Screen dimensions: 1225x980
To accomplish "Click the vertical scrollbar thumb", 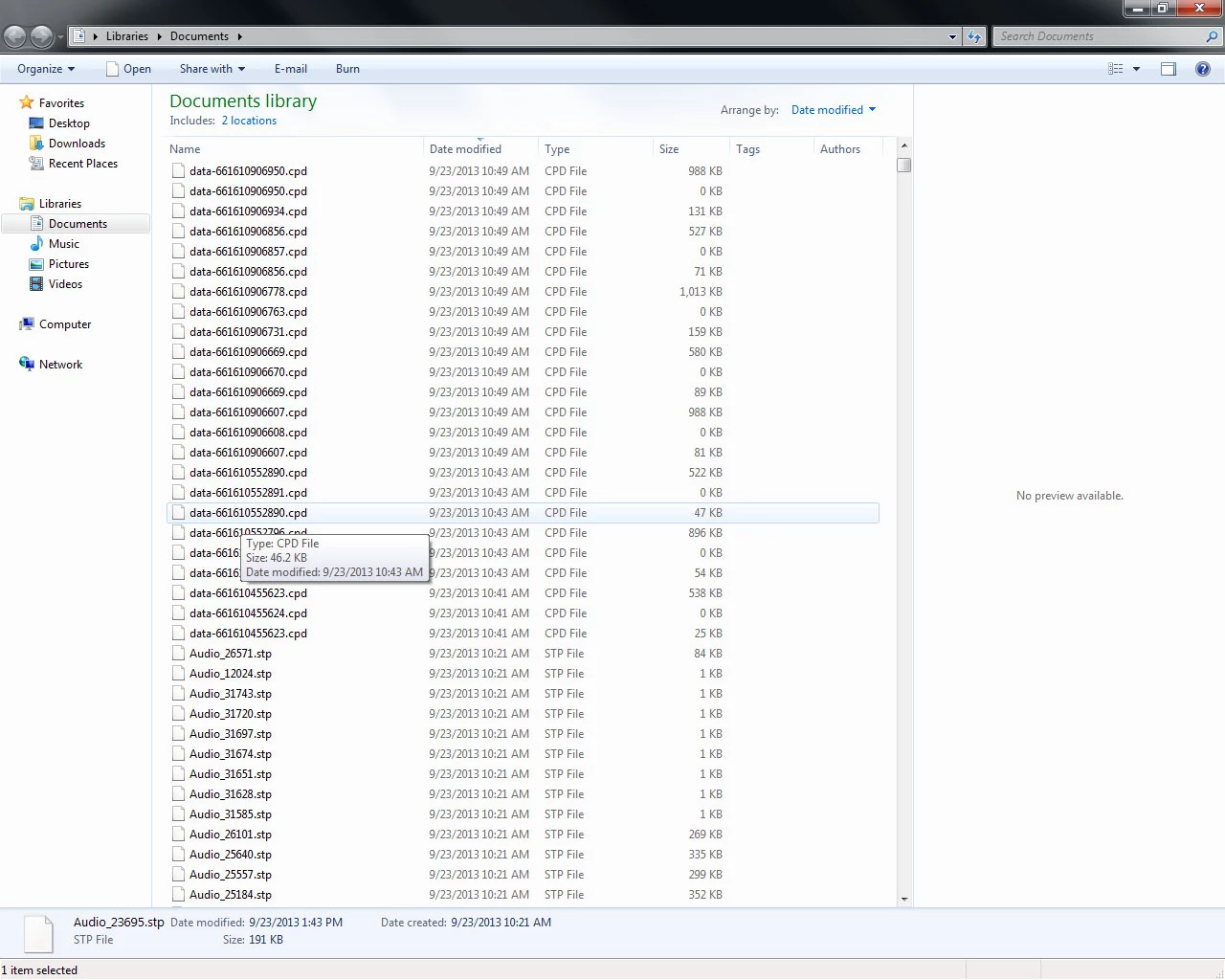I will pyautogui.click(x=904, y=165).
